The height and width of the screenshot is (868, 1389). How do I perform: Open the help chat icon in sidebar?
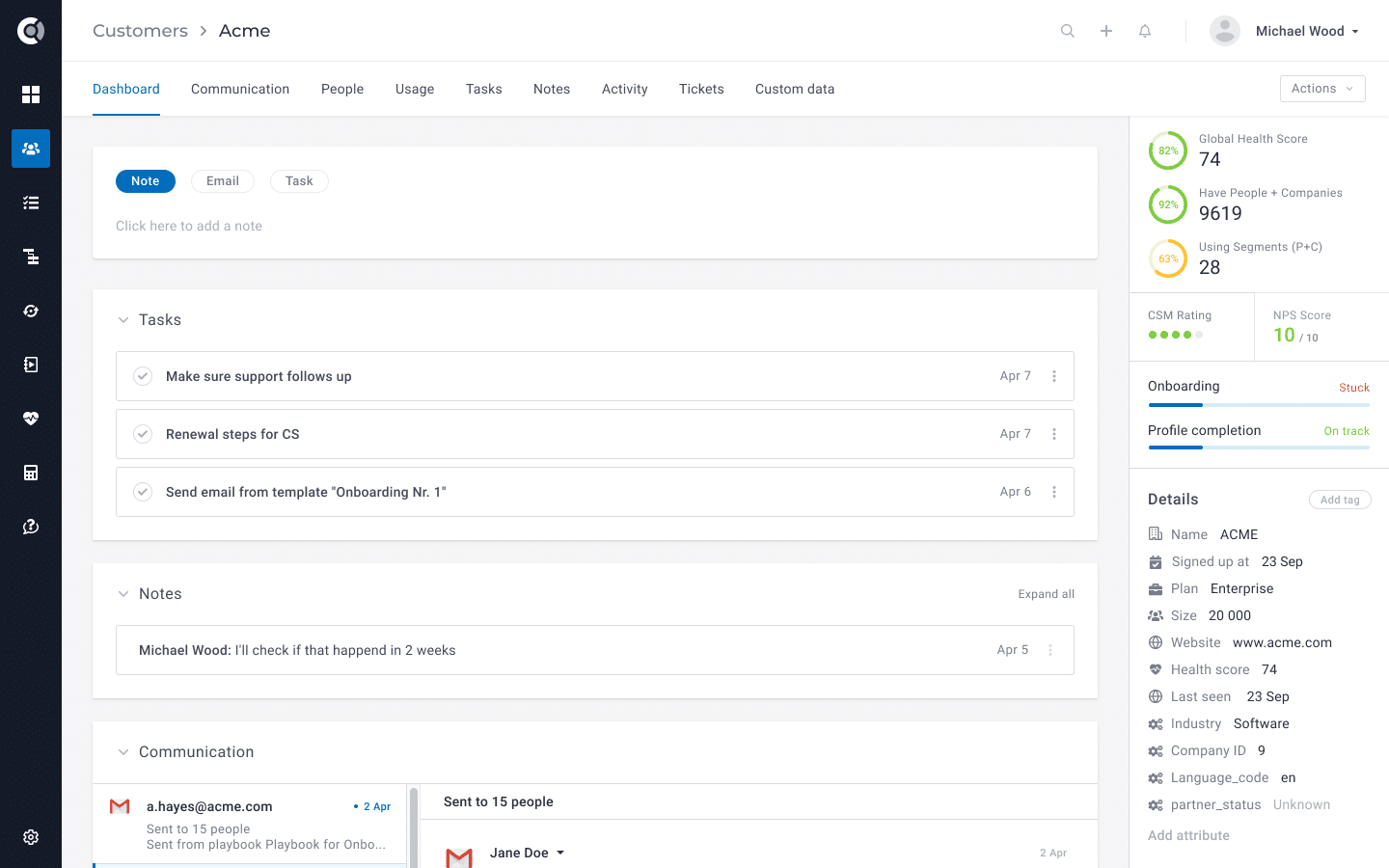(x=31, y=527)
